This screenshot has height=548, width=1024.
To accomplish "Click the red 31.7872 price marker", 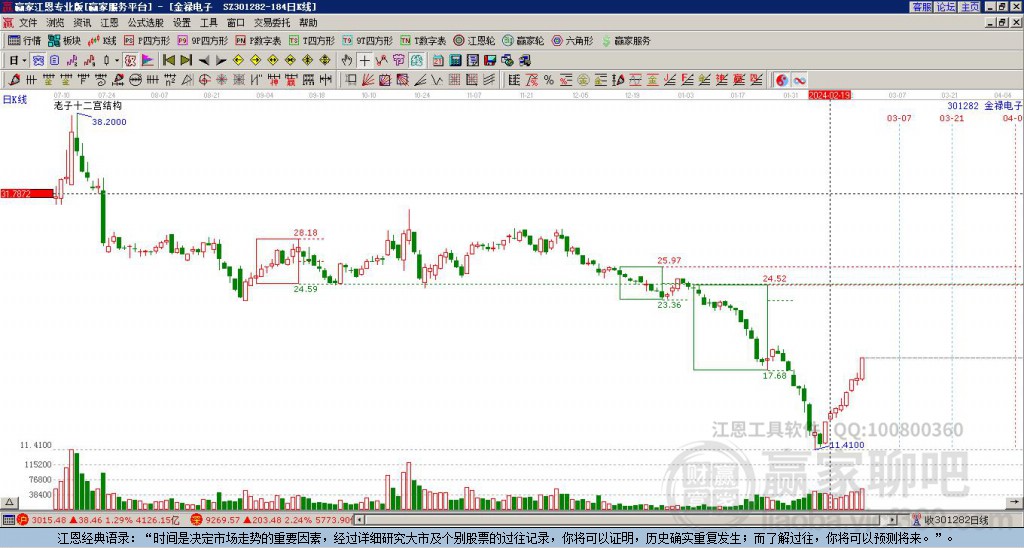I will 27,193.
